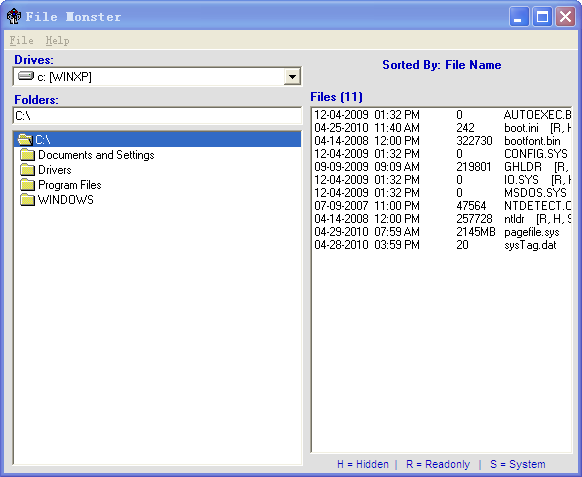Click the Program Files folder icon
The height and width of the screenshot is (477, 582).
[x=27, y=185]
